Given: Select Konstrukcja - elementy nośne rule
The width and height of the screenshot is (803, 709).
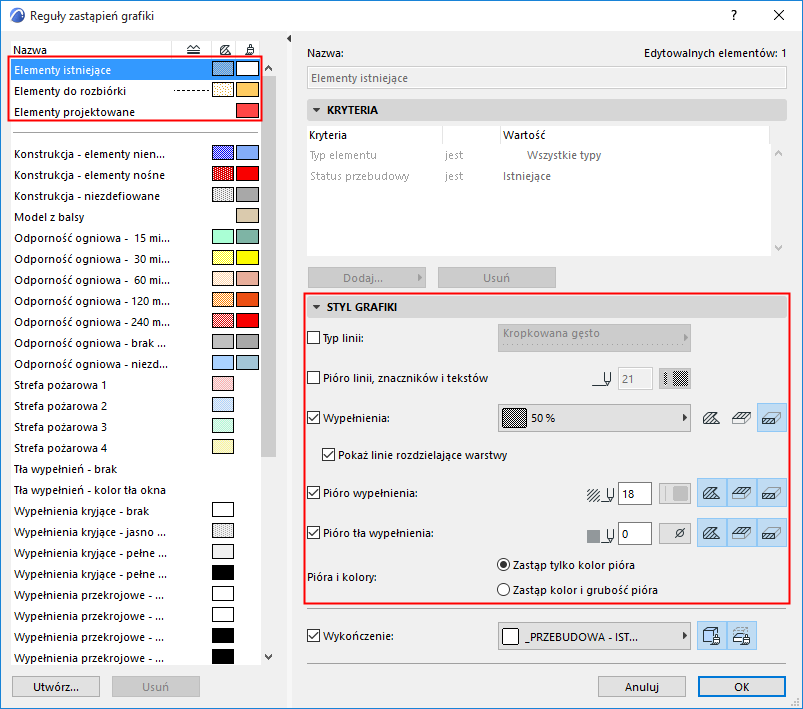Looking at the screenshot, I should [136, 175].
